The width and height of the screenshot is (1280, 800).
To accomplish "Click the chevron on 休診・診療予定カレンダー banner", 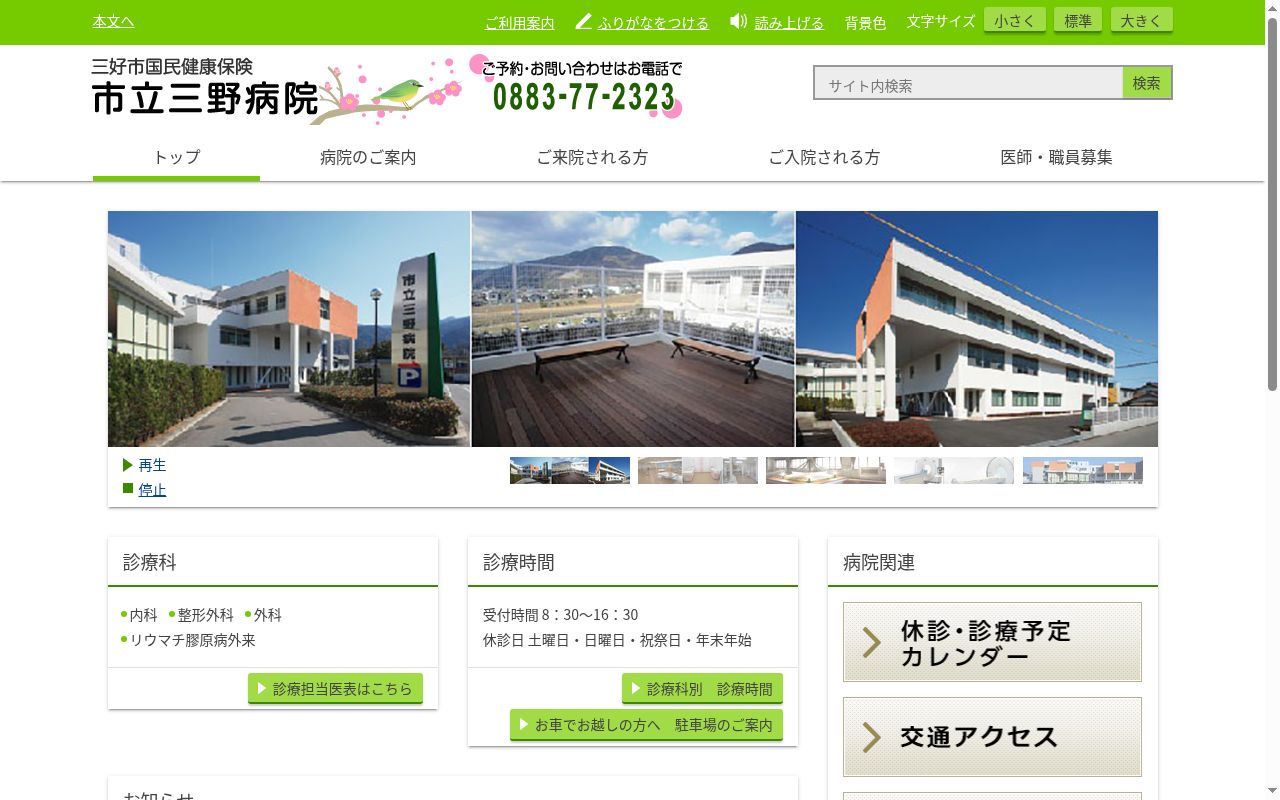I will (x=872, y=642).
